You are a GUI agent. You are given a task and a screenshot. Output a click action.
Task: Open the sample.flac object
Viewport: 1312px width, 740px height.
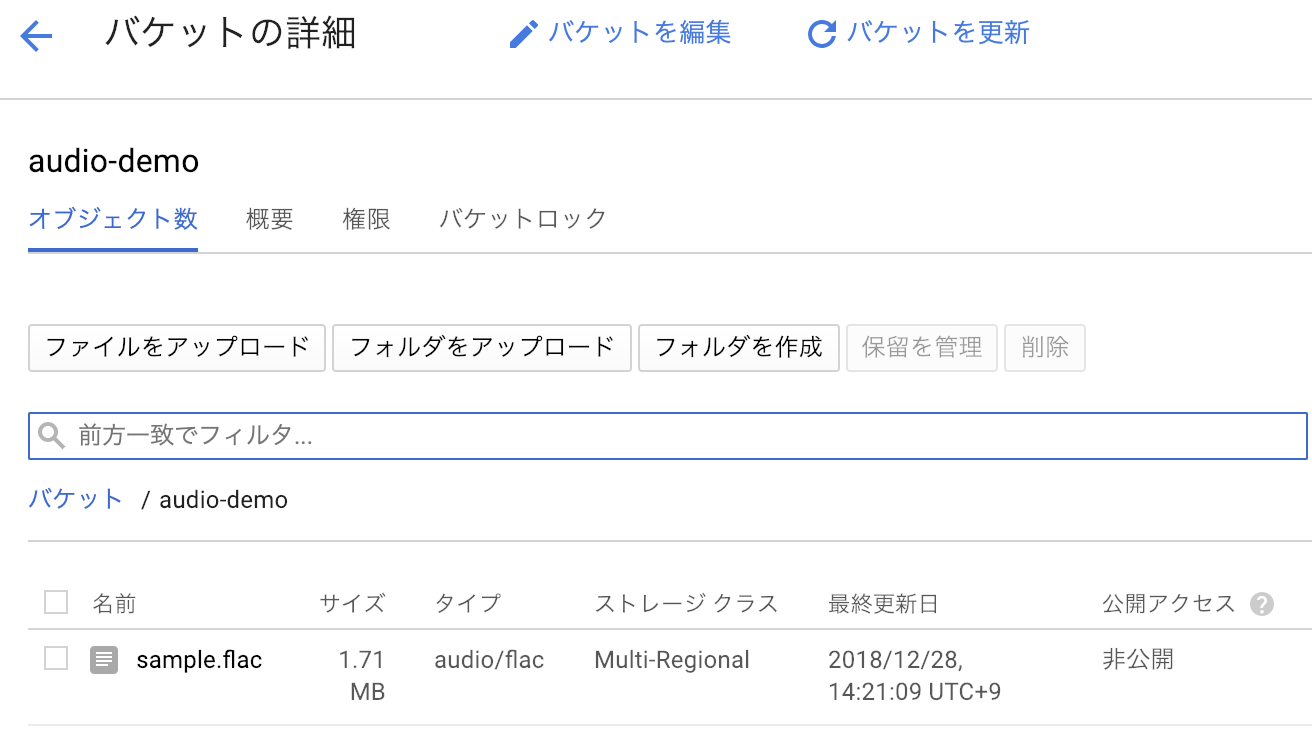click(199, 660)
